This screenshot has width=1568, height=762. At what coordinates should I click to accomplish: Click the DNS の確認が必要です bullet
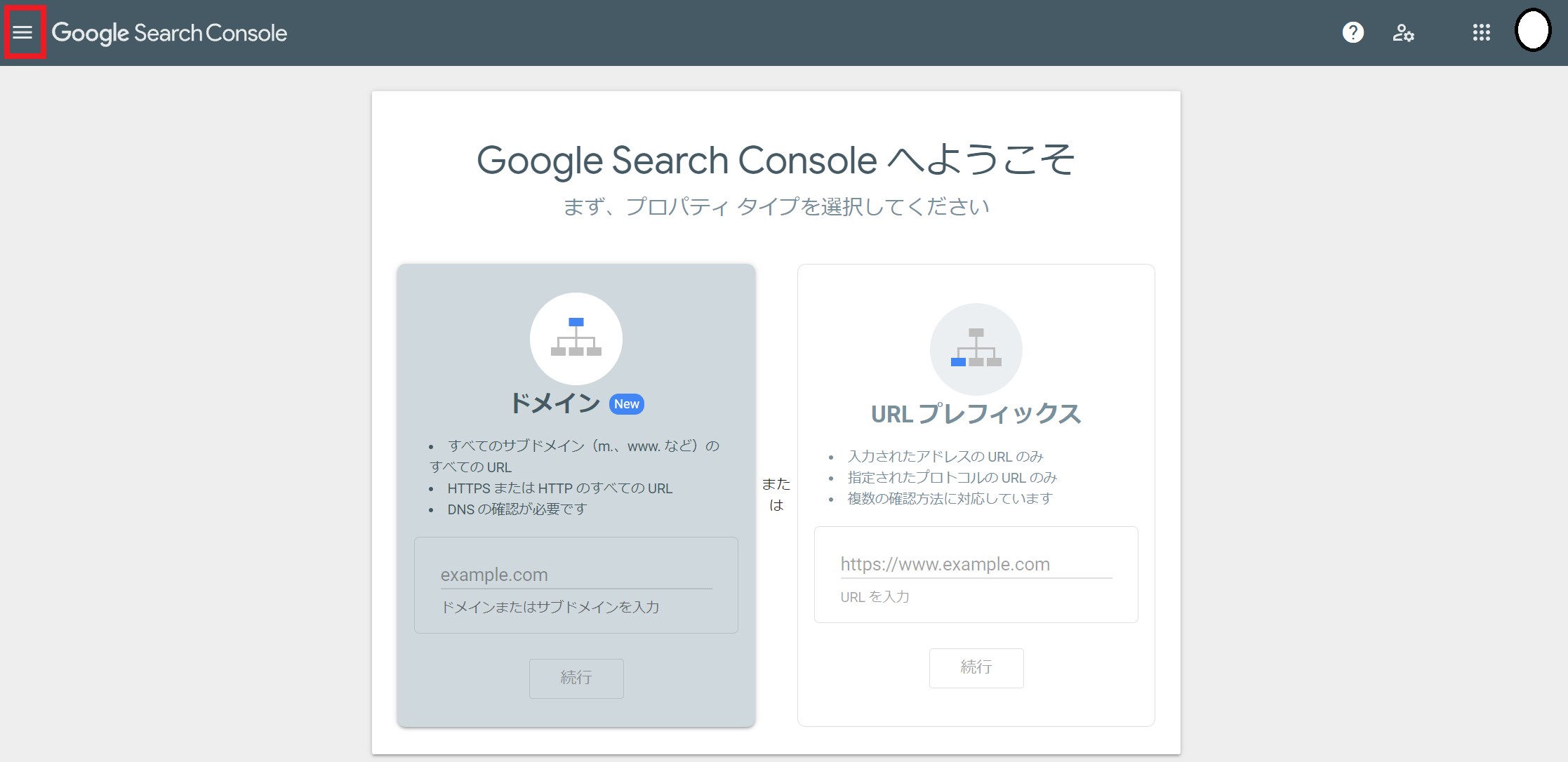[517, 509]
